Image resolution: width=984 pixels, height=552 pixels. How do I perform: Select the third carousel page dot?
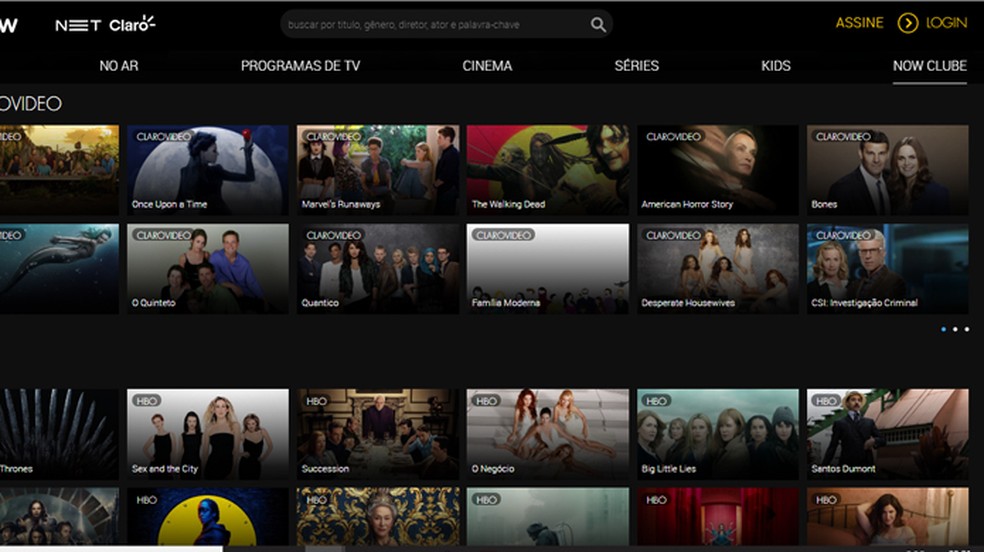[966, 329]
